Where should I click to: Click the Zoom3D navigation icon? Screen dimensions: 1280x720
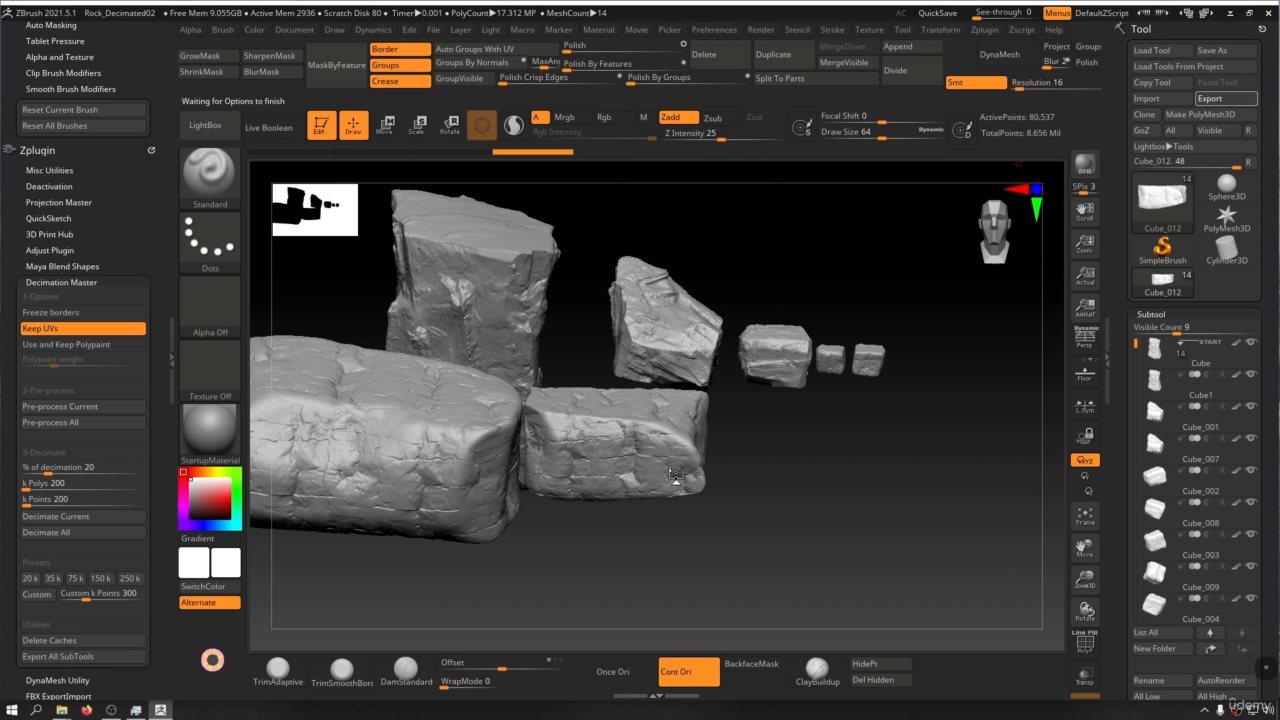coord(1085,579)
